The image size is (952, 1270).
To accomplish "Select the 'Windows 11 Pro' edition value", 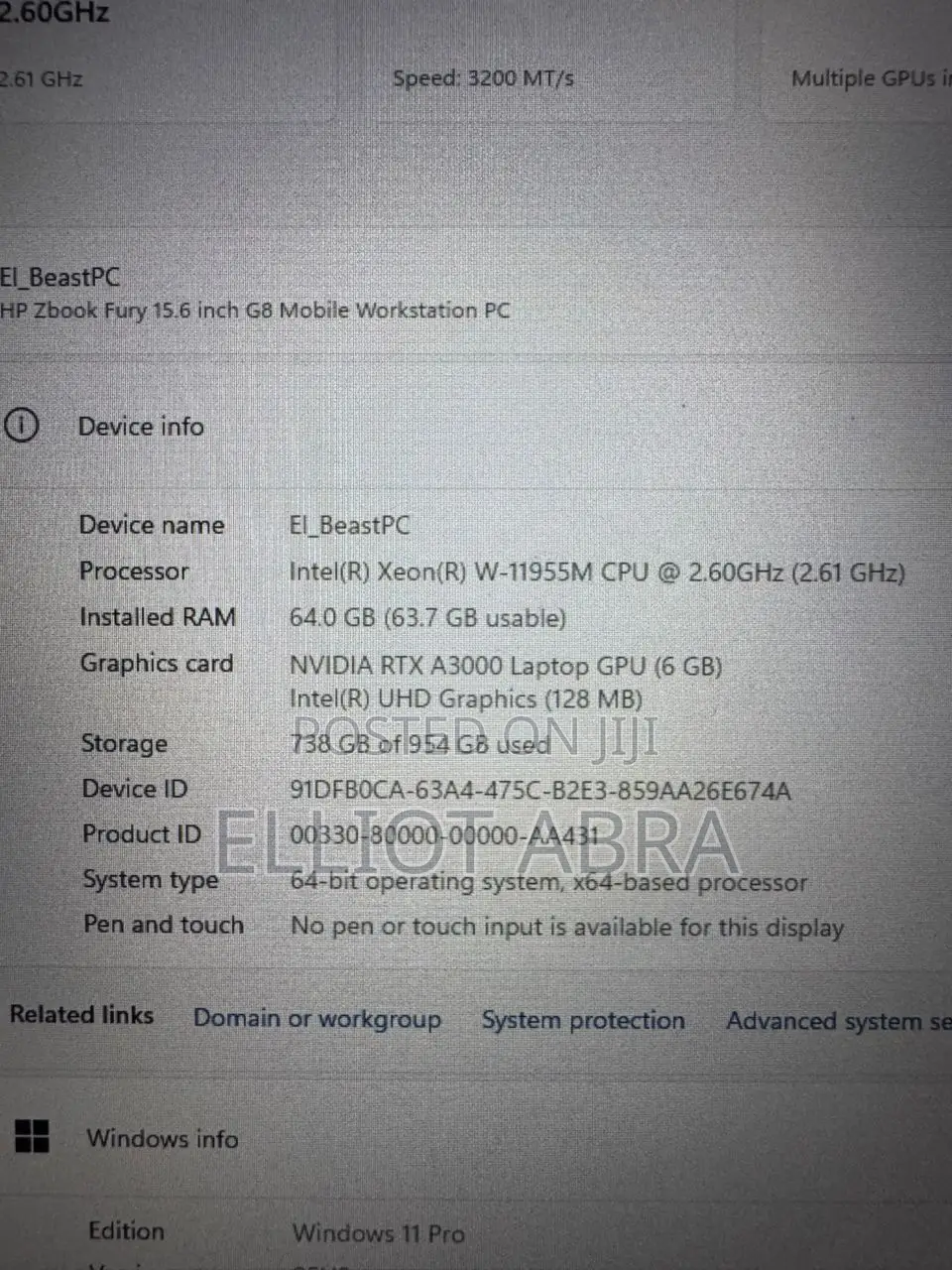I will (x=379, y=1233).
